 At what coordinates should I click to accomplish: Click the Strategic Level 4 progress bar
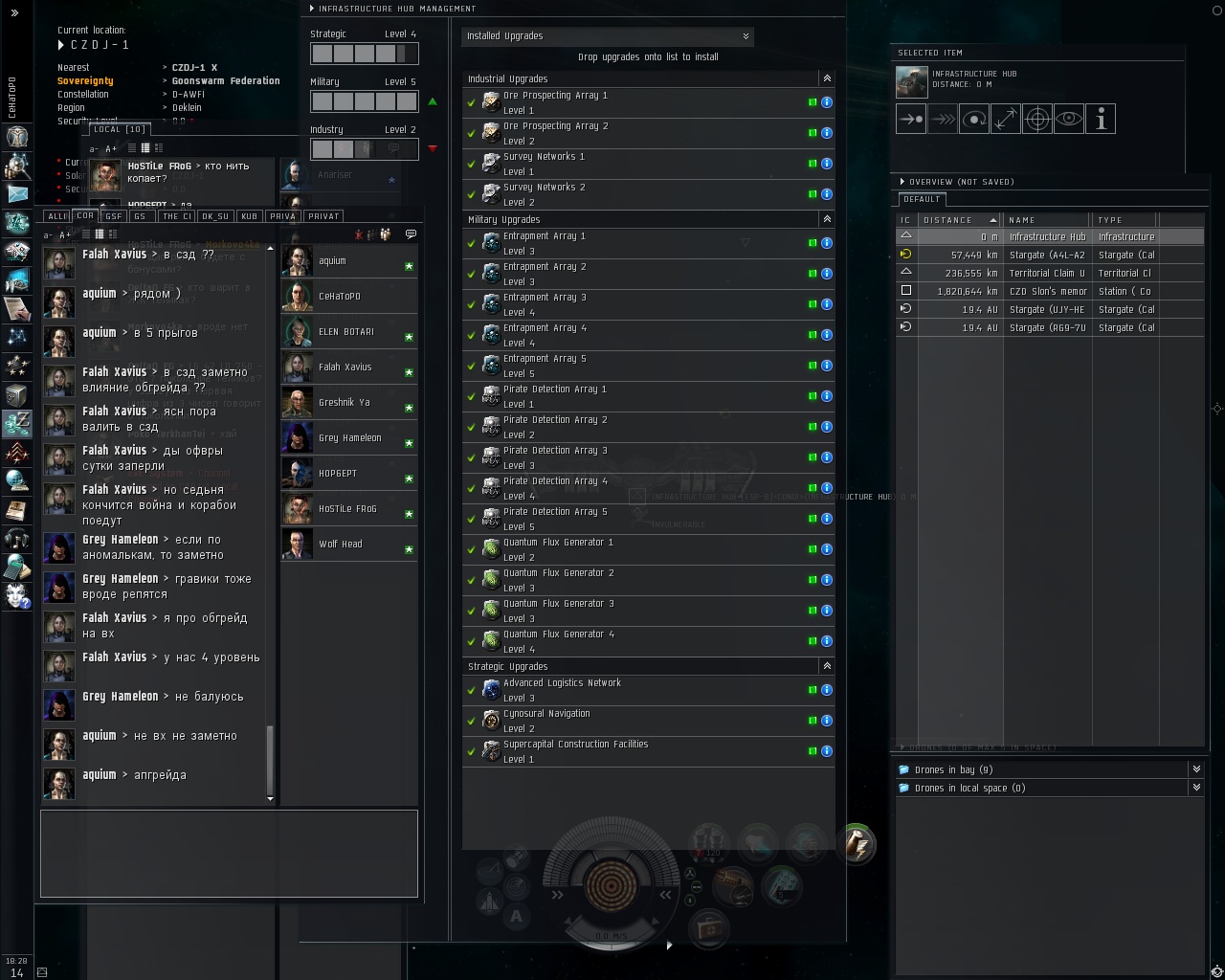click(365, 54)
